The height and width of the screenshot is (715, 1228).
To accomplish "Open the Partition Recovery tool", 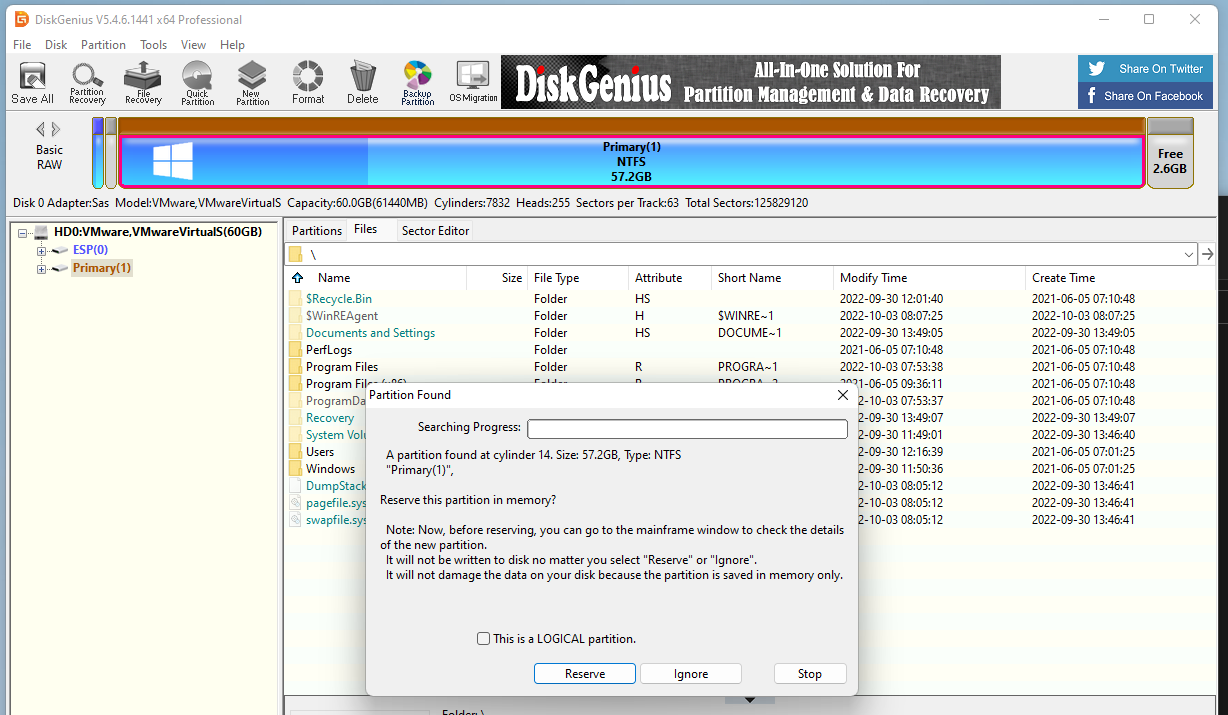I will point(87,83).
